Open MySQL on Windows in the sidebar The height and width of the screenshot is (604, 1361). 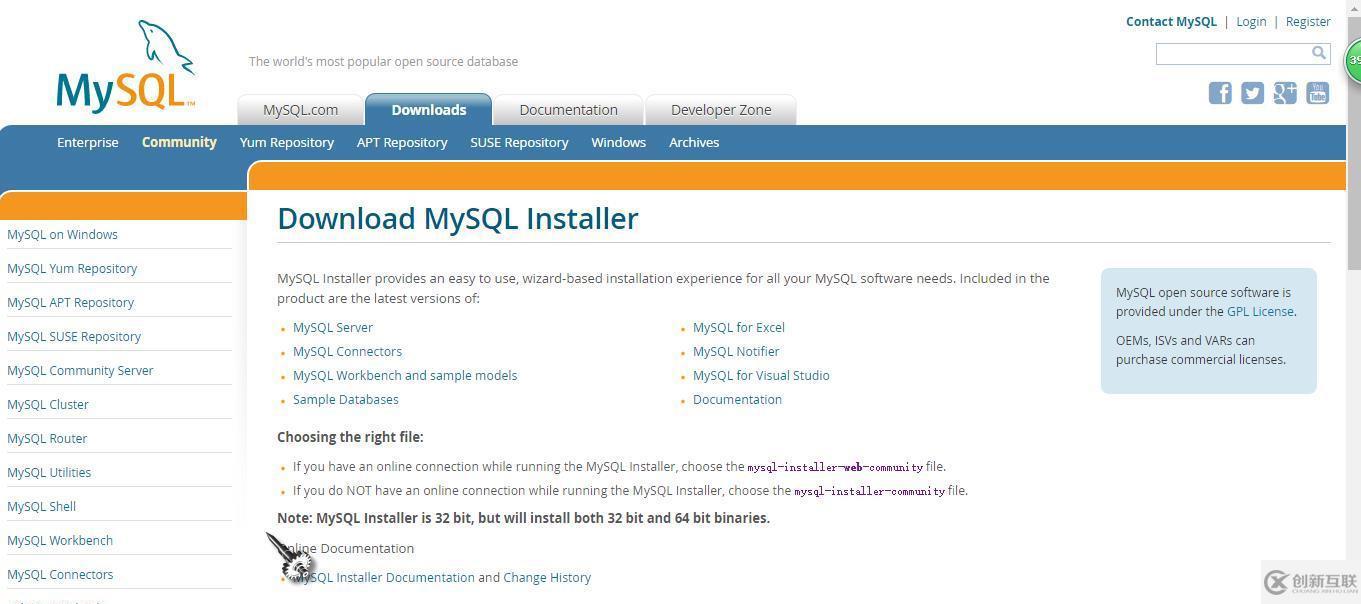(x=62, y=234)
